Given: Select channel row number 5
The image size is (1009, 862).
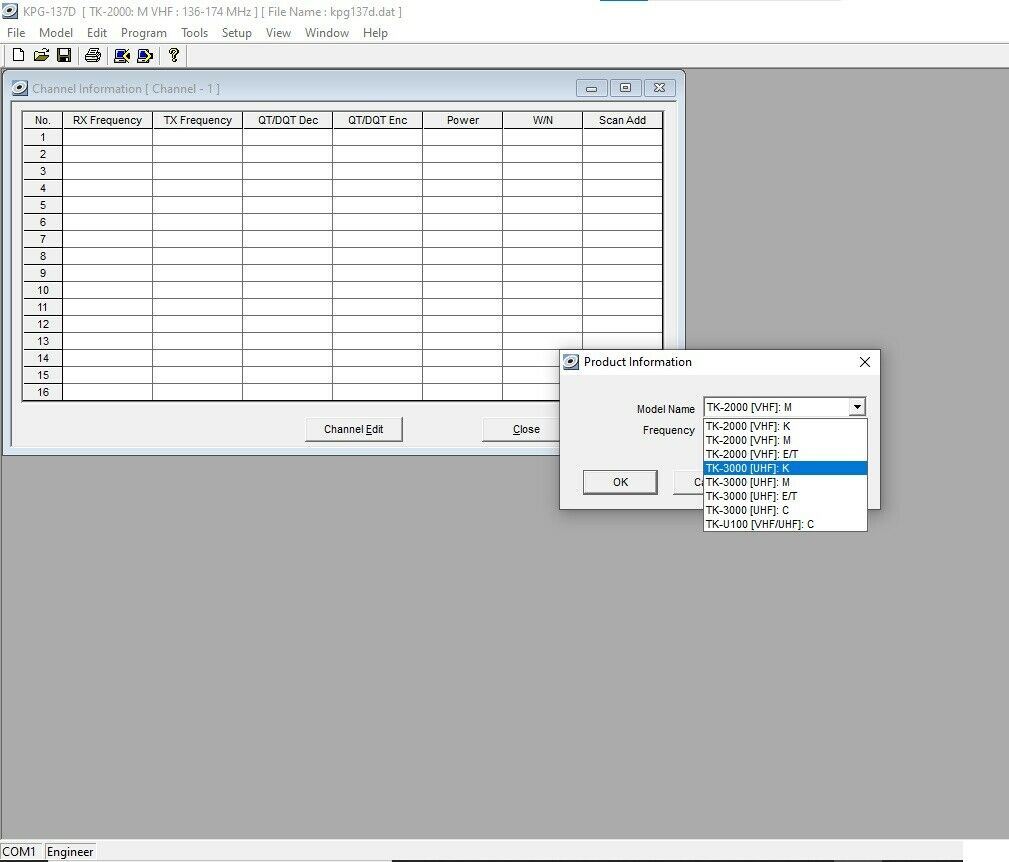Looking at the screenshot, I should pos(43,205).
